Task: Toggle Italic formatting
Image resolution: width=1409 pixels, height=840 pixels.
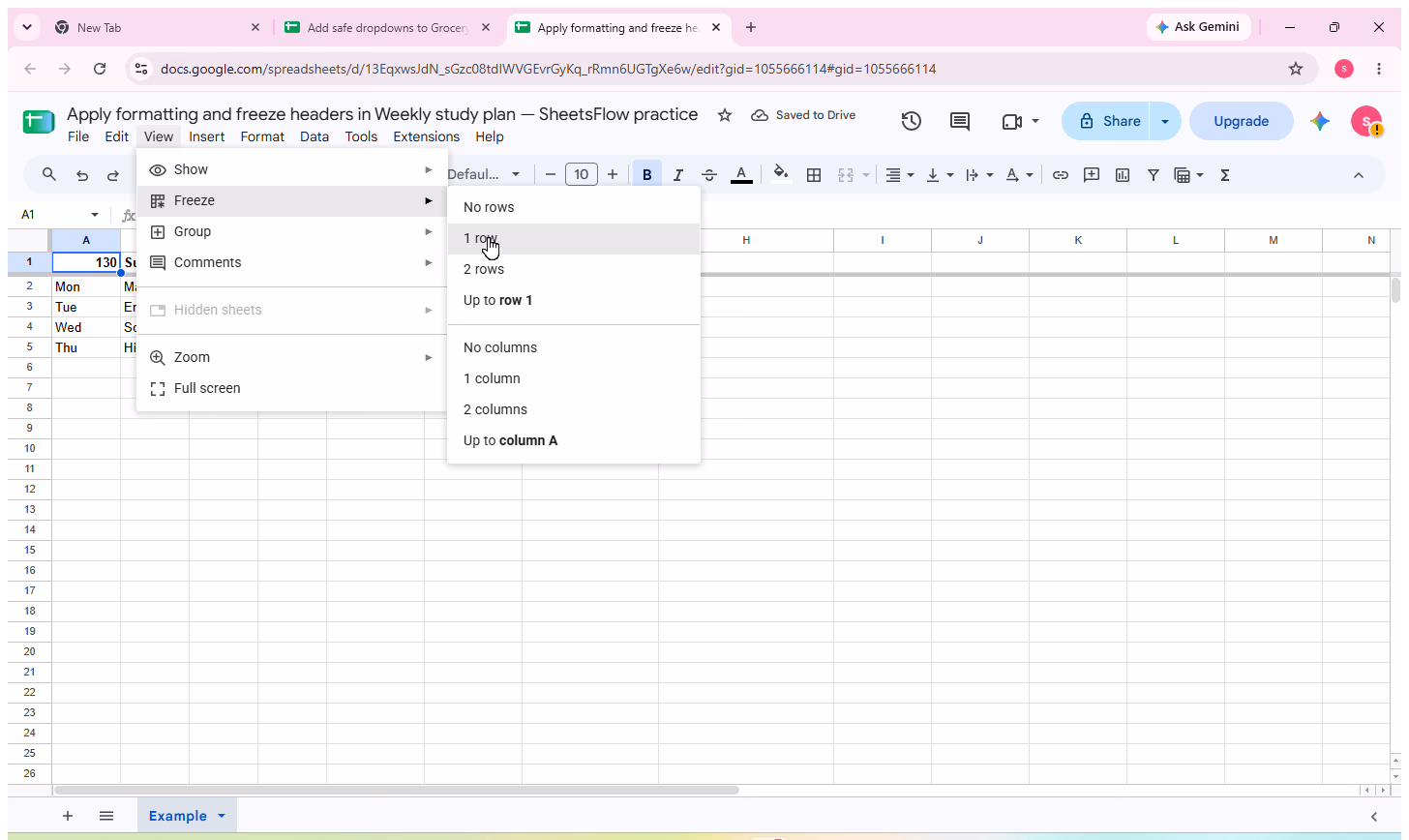Action: pyautogui.click(x=678, y=175)
